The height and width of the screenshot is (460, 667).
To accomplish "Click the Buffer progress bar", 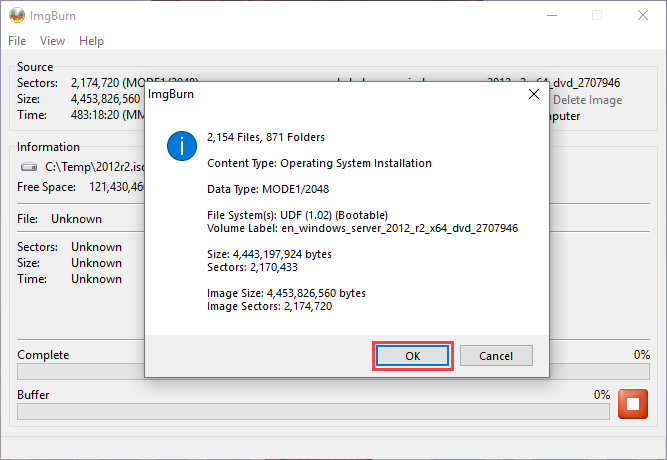I will (313, 411).
